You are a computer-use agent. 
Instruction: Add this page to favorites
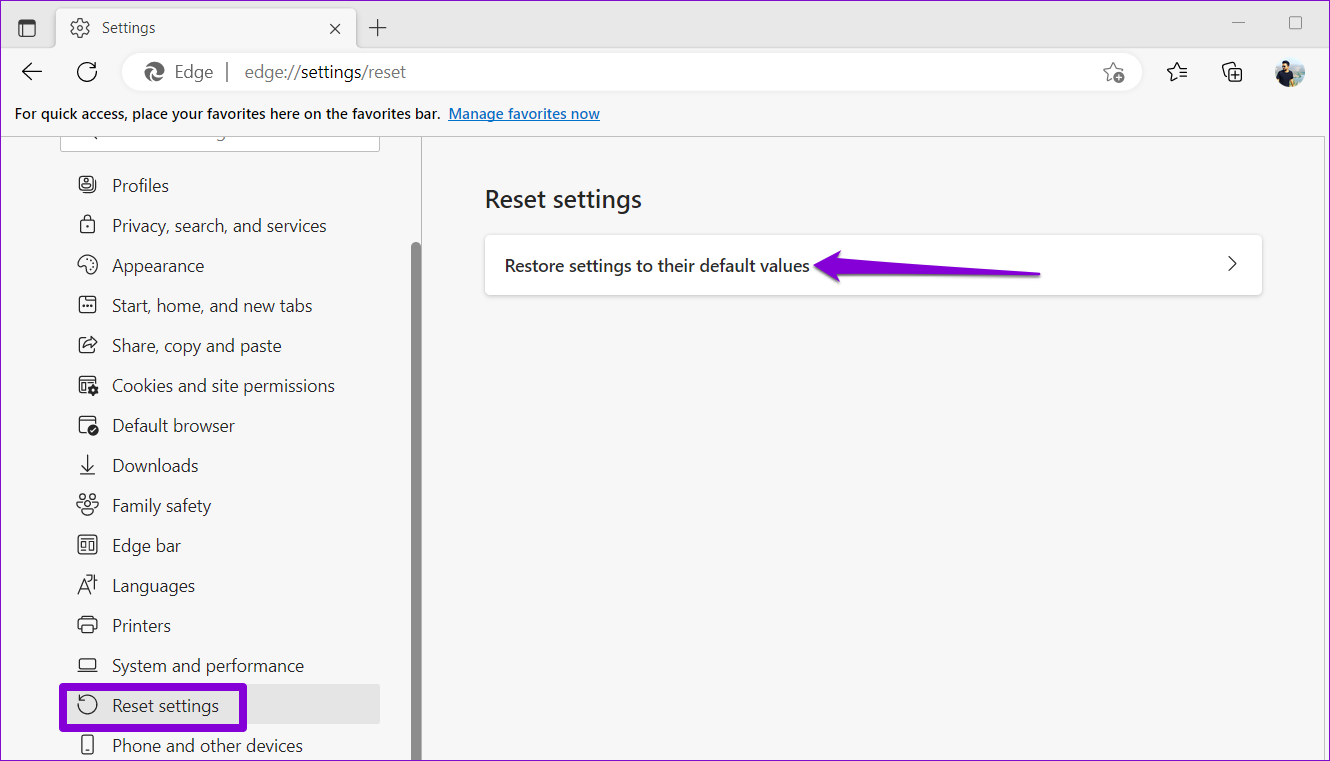[x=1113, y=72]
